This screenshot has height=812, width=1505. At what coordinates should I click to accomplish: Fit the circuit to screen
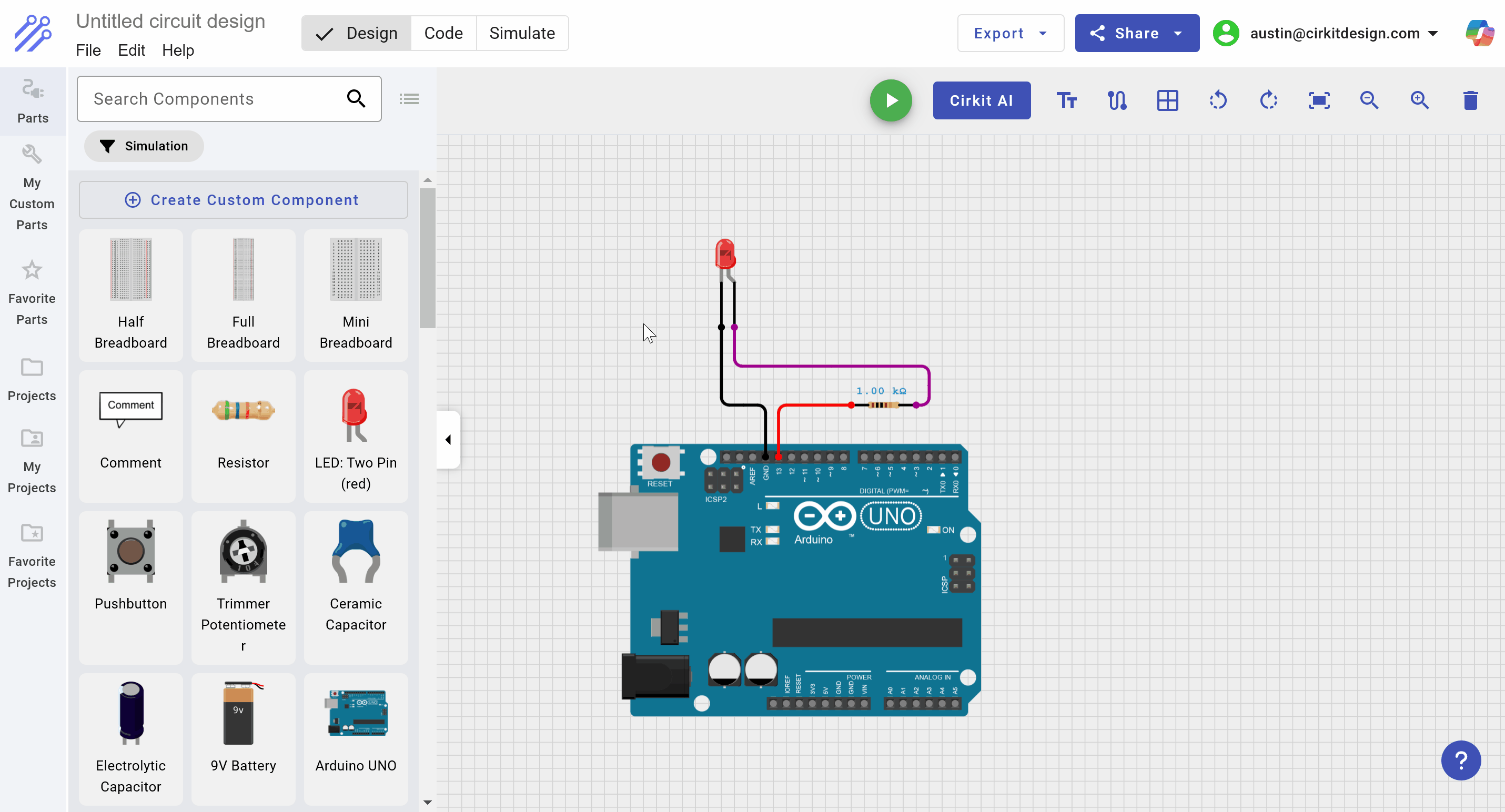[1319, 100]
